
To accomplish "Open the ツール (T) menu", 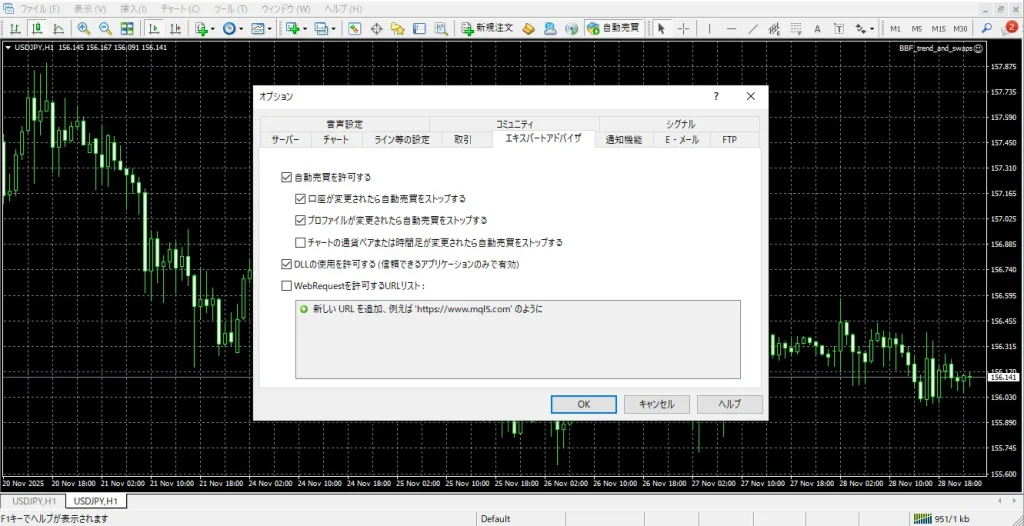I will pyautogui.click(x=231, y=9).
